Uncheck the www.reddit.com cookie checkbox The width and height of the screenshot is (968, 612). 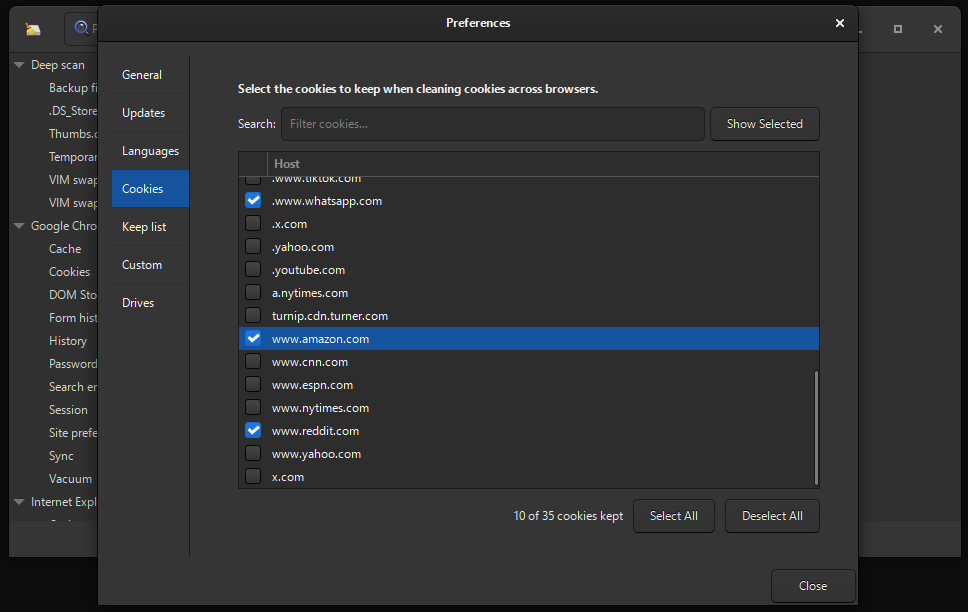(253, 431)
